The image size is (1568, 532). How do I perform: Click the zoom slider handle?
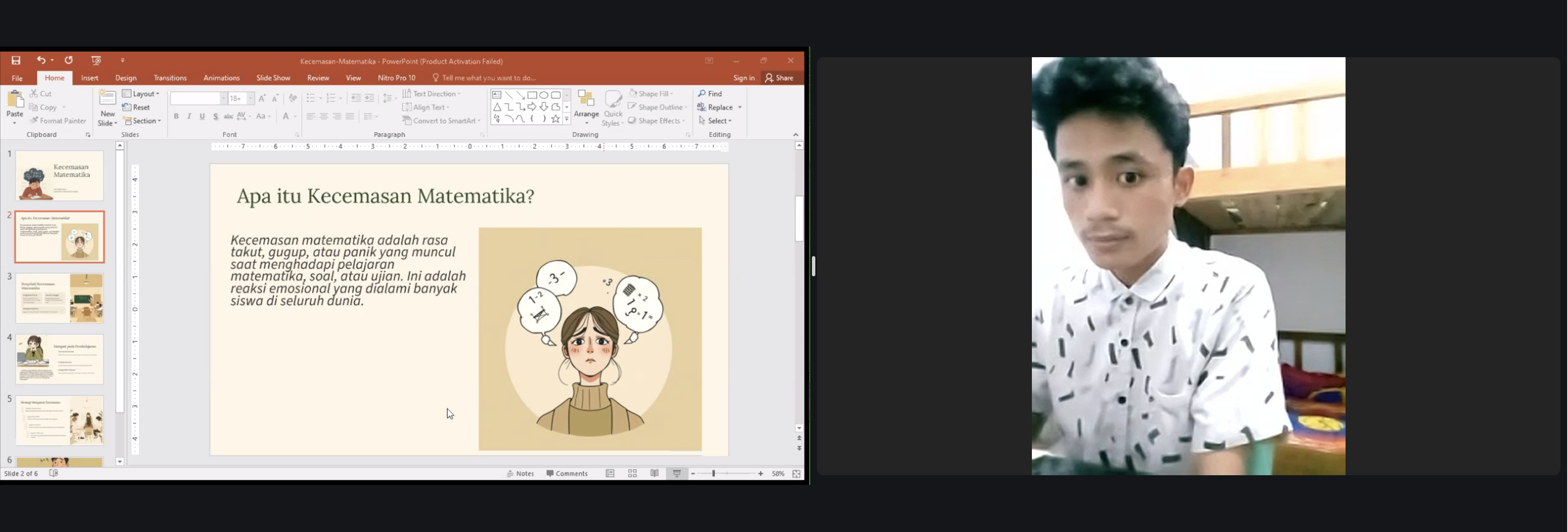pyautogui.click(x=714, y=474)
